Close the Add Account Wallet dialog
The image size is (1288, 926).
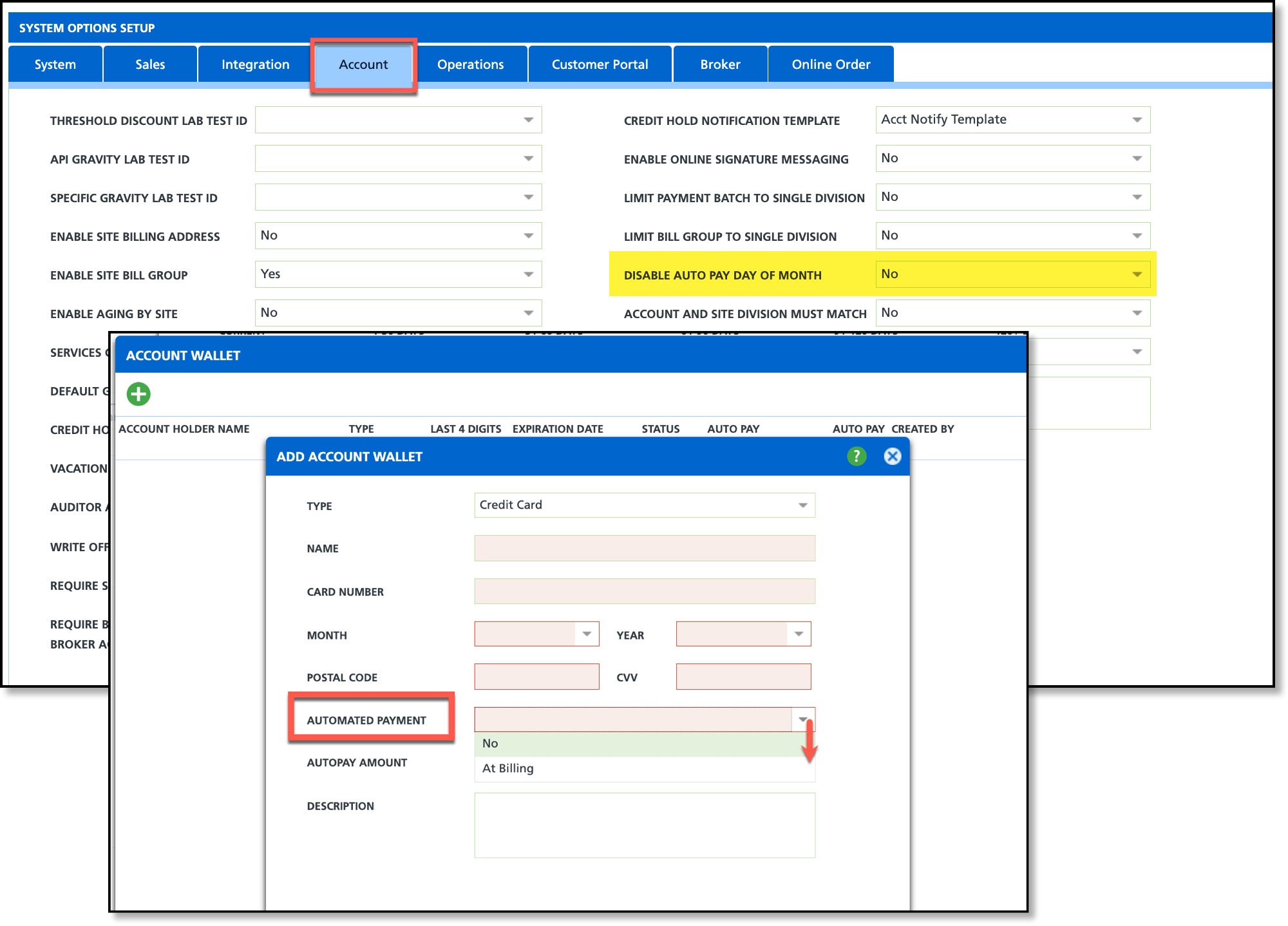[892, 457]
